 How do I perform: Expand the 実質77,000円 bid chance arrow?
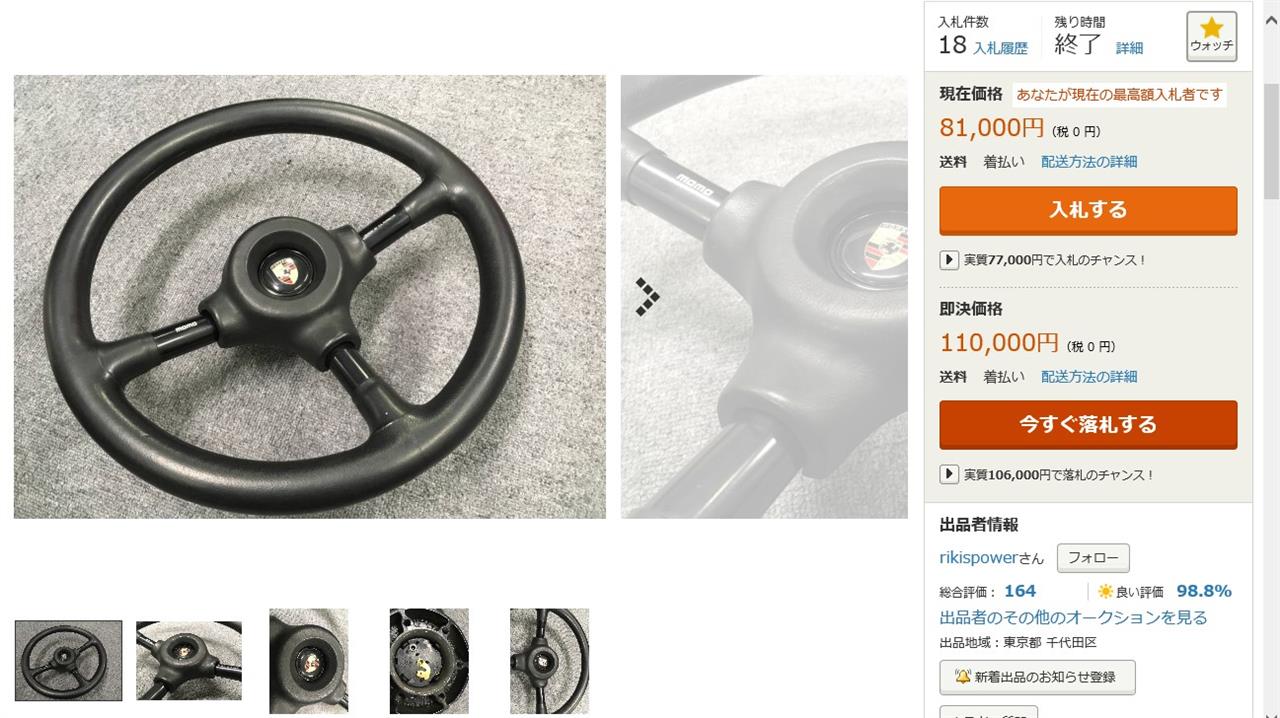949,260
